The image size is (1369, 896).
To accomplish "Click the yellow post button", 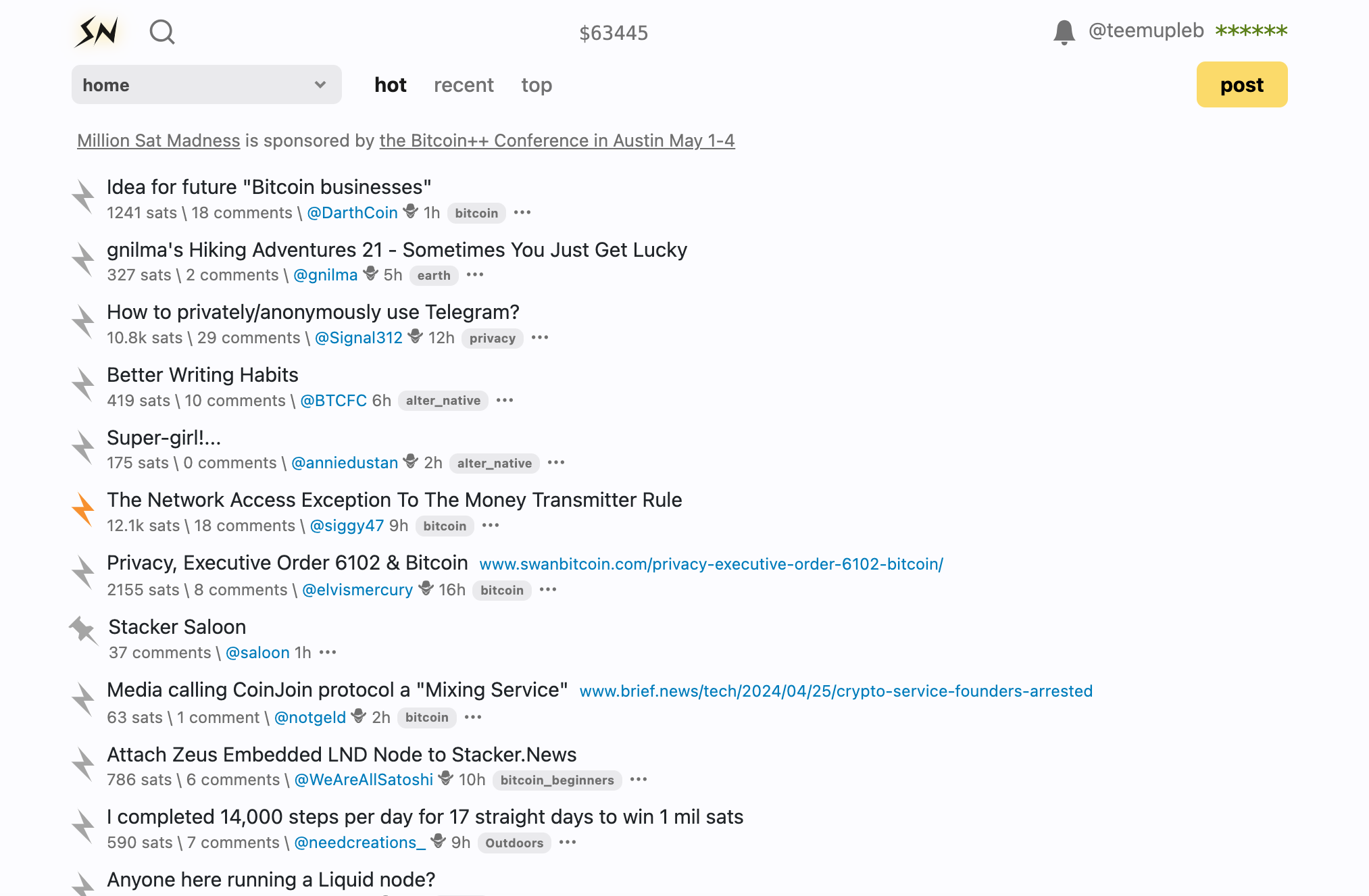I will click(x=1241, y=85).
